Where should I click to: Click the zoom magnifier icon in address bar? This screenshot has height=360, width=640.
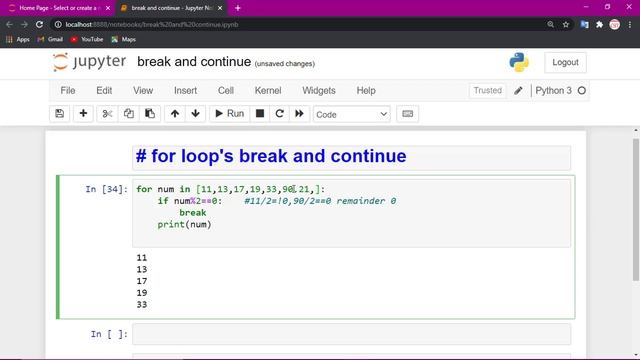[x=551, y=24]
